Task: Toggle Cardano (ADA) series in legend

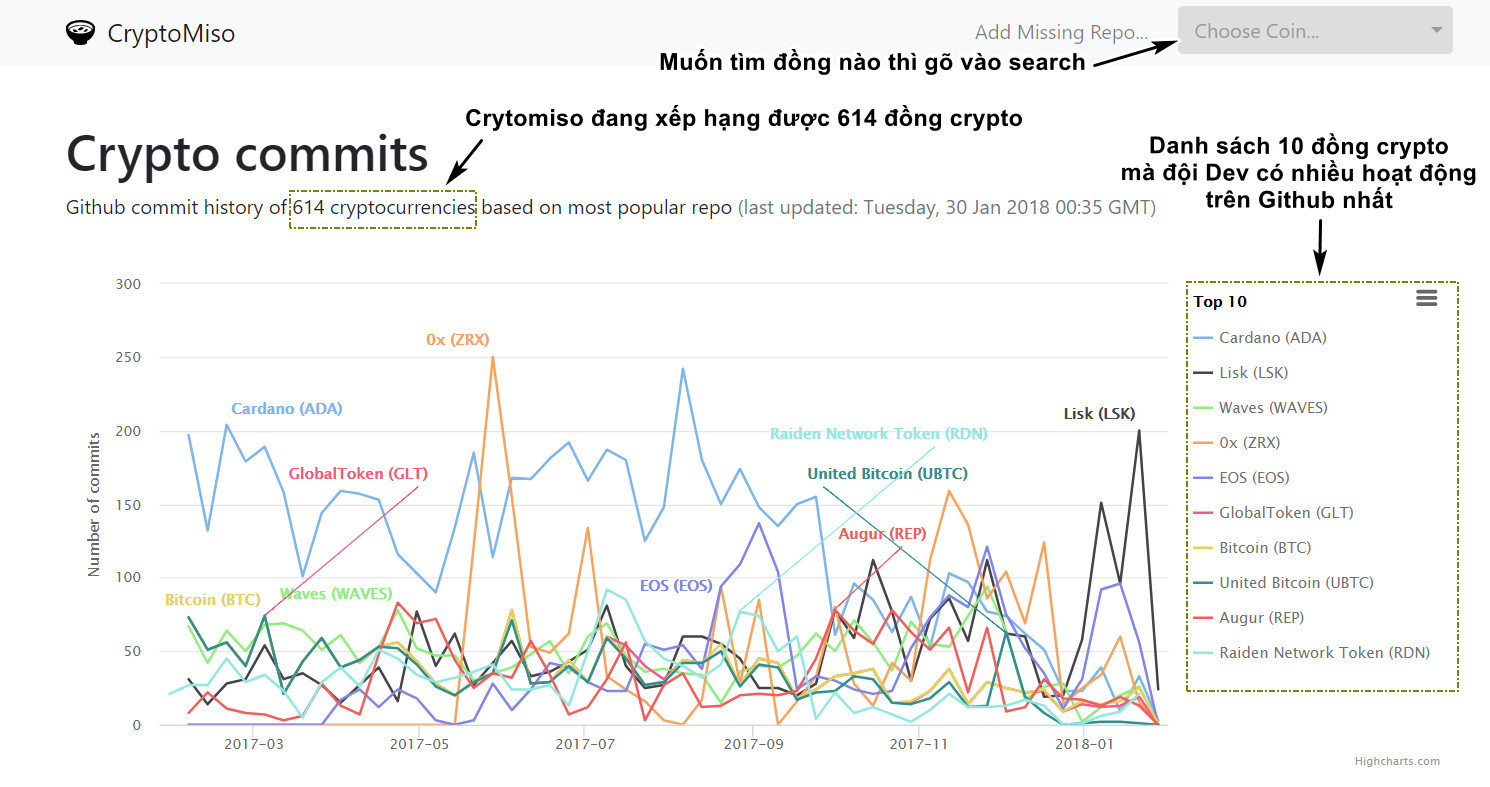Action: point(1272,338)
